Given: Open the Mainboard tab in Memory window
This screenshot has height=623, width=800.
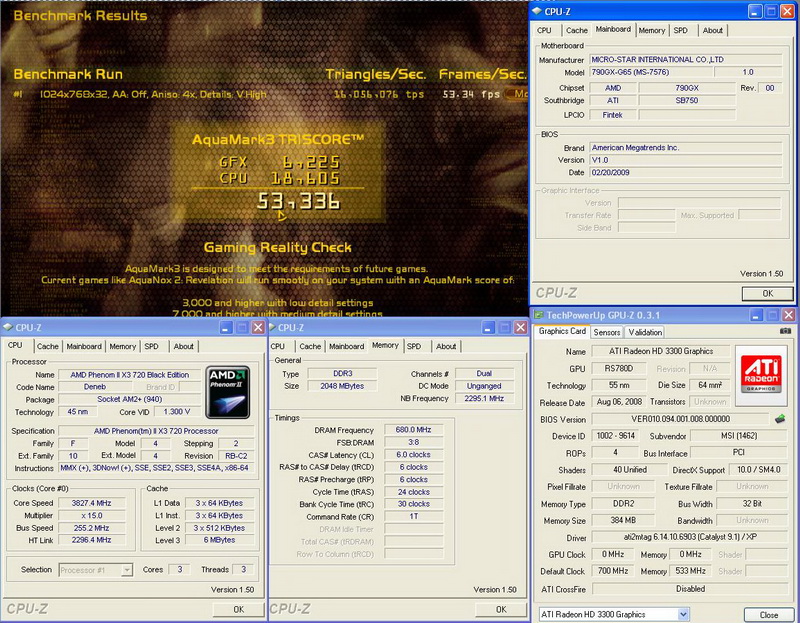Looking at the screenshot, I should pos(346,346).
